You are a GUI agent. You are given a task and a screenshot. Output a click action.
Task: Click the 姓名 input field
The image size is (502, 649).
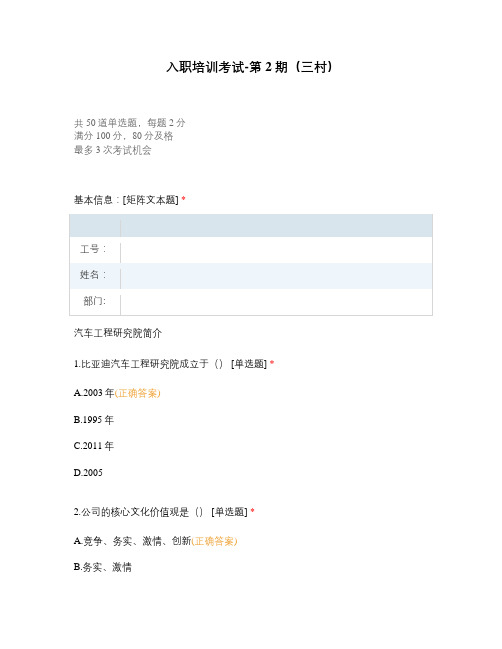tap(276, 276)
